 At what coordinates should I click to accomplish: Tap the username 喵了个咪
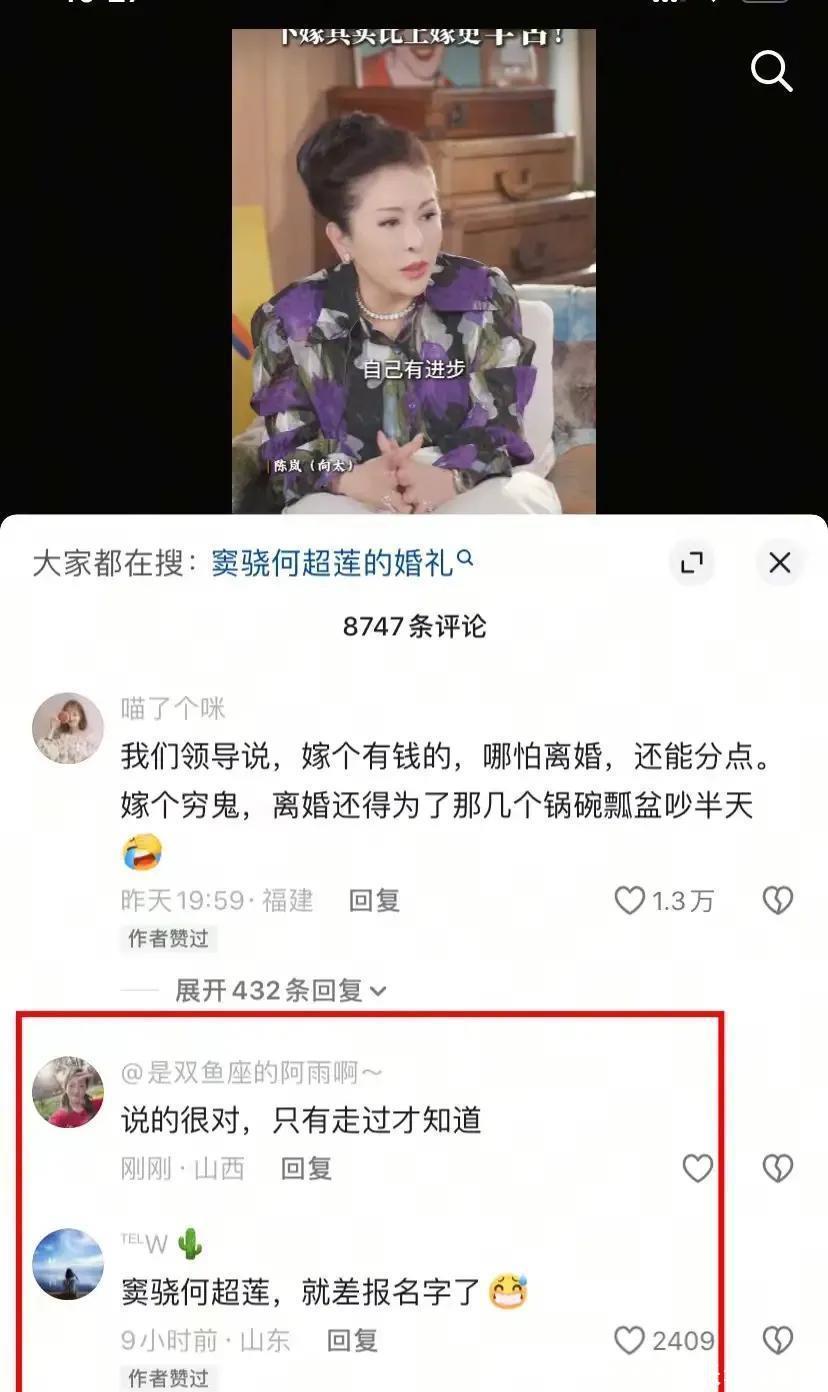[173, 709]
